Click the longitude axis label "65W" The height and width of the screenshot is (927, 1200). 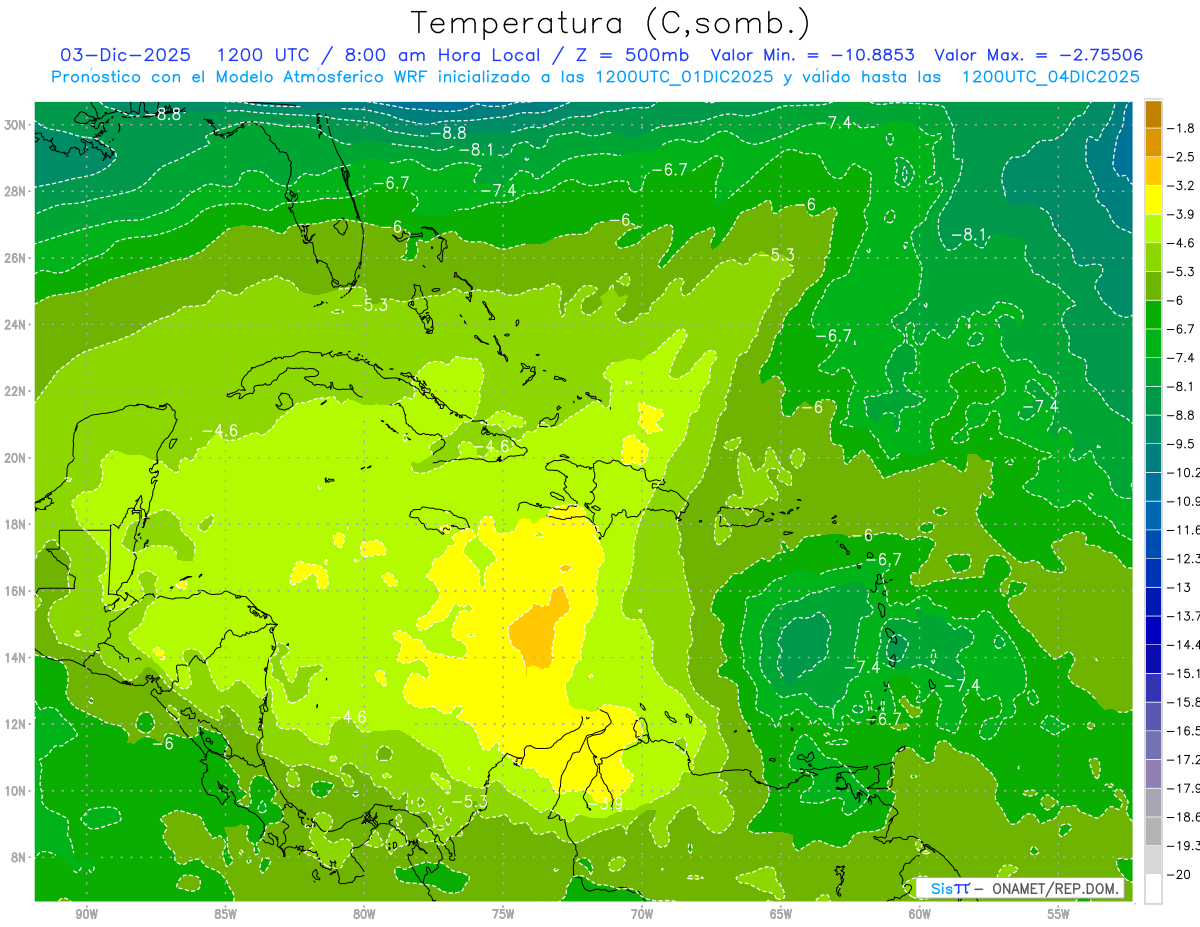point(781,915)
